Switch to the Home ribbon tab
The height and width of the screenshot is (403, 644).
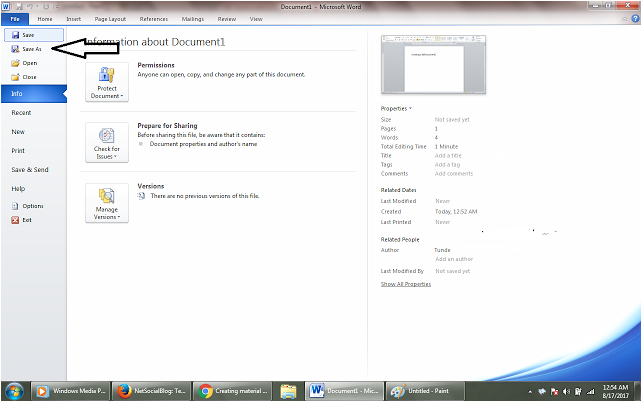coord(45,19)
